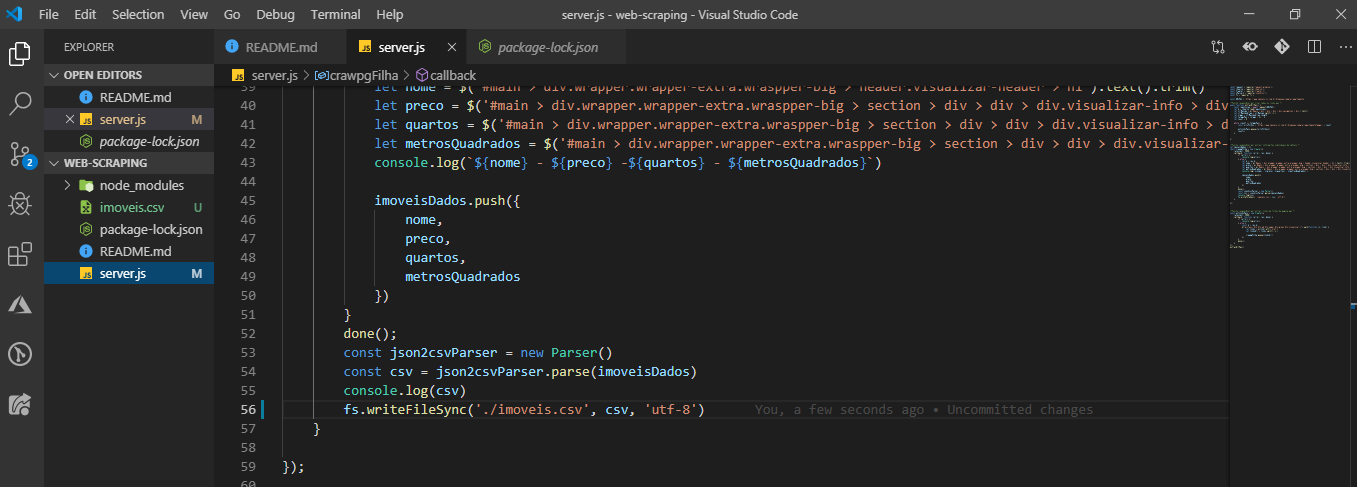
Task: Open package-lock.json in WEB-SCRAPING tree
Action: [128, 229]
